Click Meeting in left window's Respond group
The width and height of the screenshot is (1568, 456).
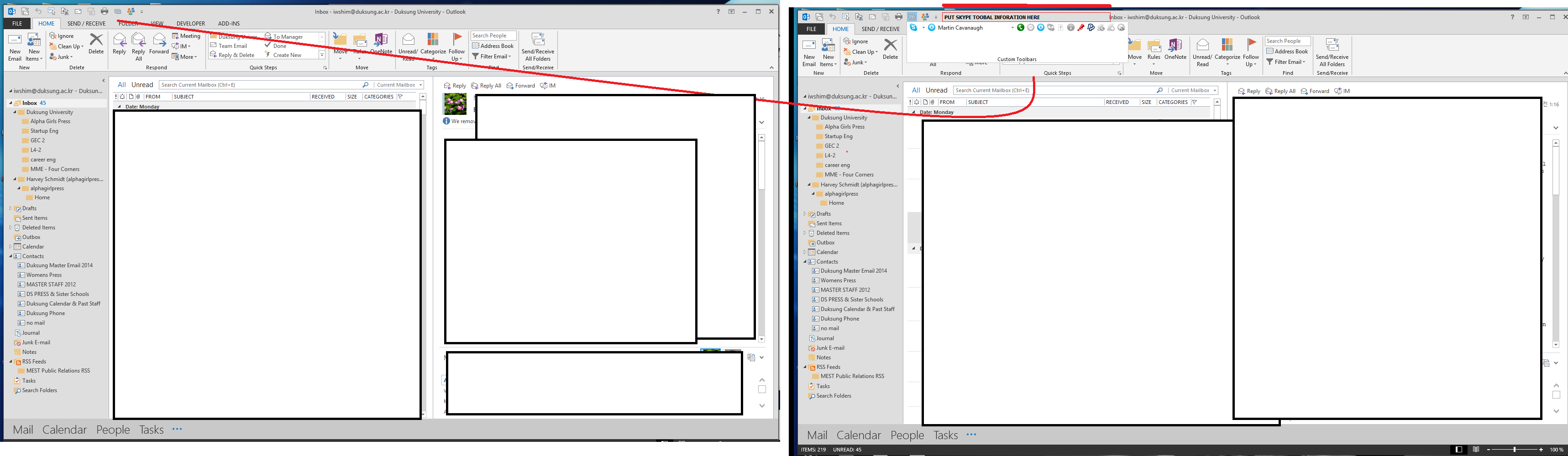[x=186, y=36]
